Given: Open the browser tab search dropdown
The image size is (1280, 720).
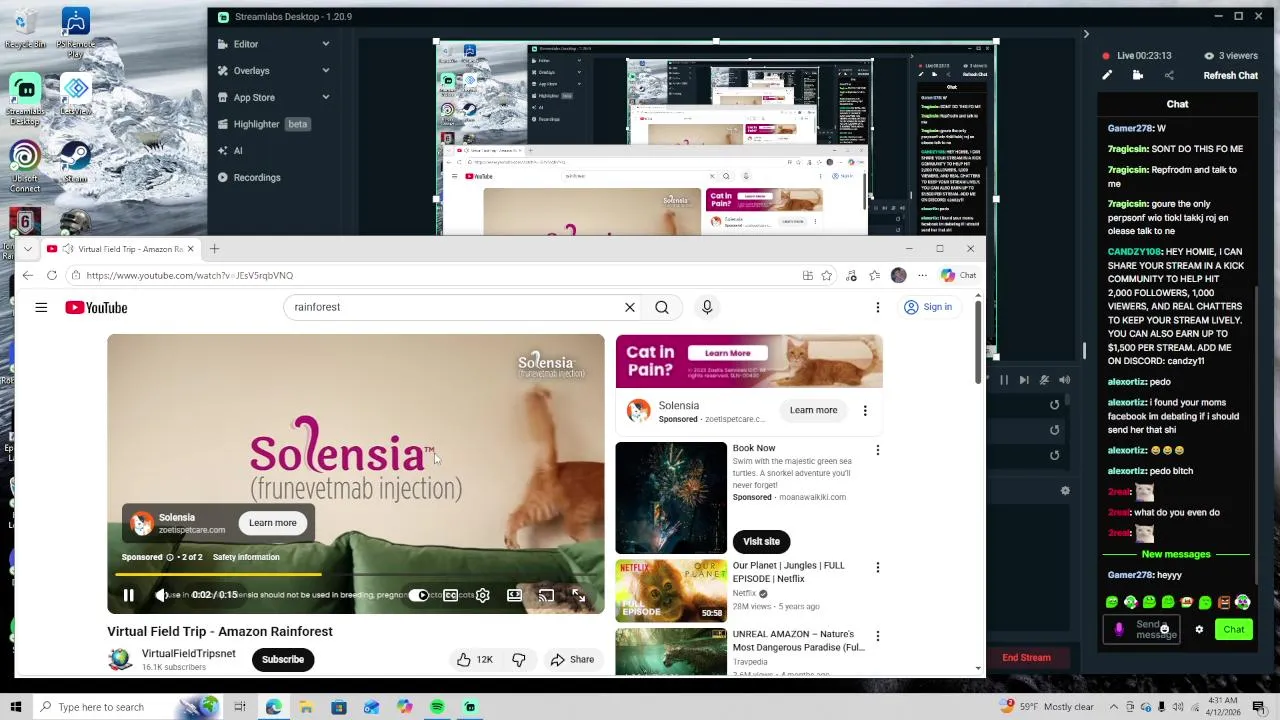Looking at the screenshot, I should pos(28,248).
